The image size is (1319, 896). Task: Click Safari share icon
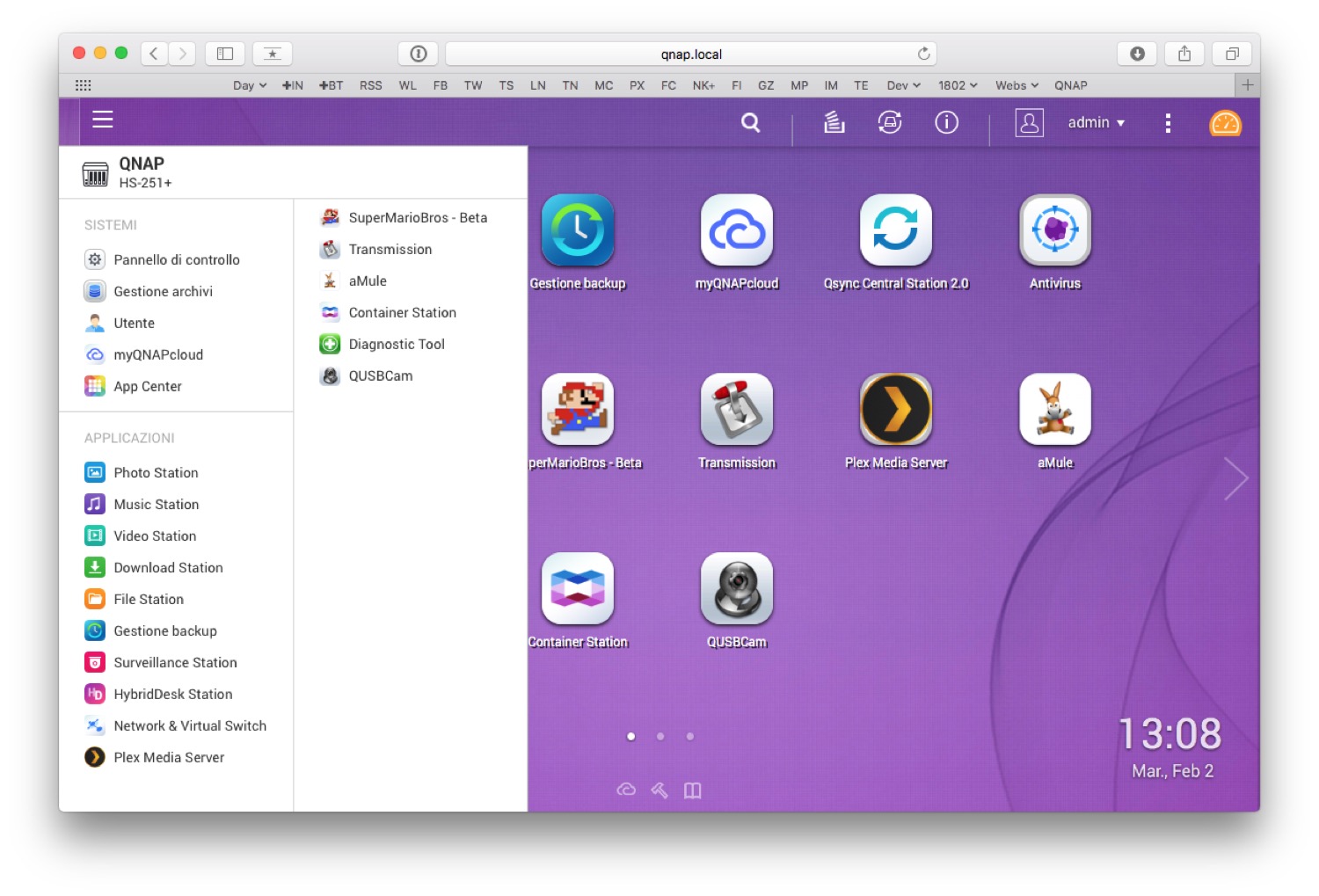click(1184, 54)
